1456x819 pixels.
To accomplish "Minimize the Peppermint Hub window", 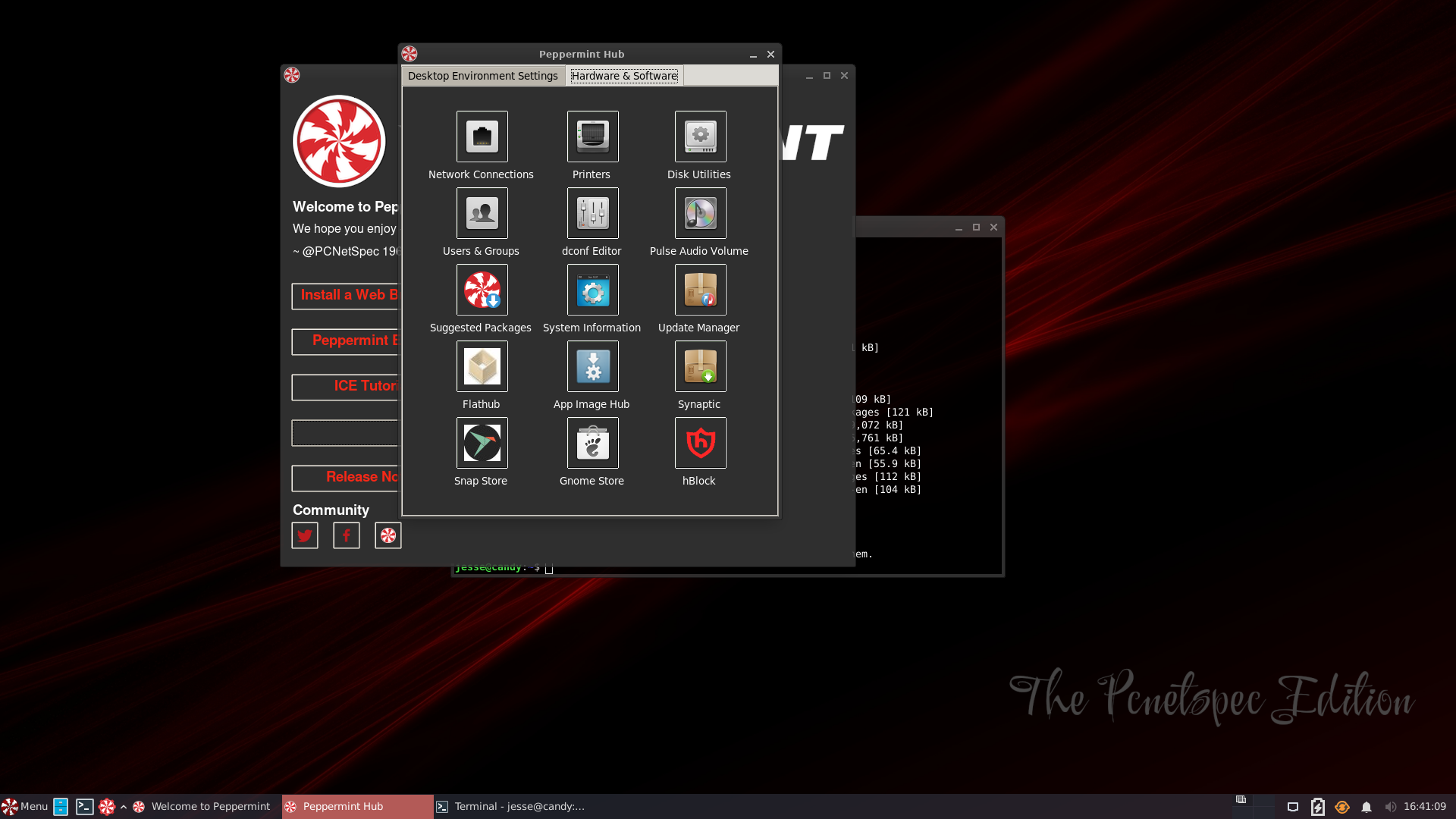I will click(x=753, y=55).
